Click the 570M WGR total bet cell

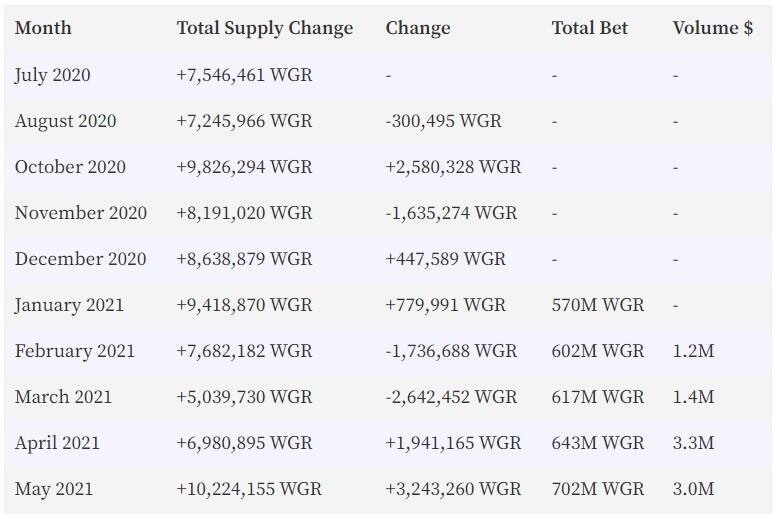click(598, 305)
